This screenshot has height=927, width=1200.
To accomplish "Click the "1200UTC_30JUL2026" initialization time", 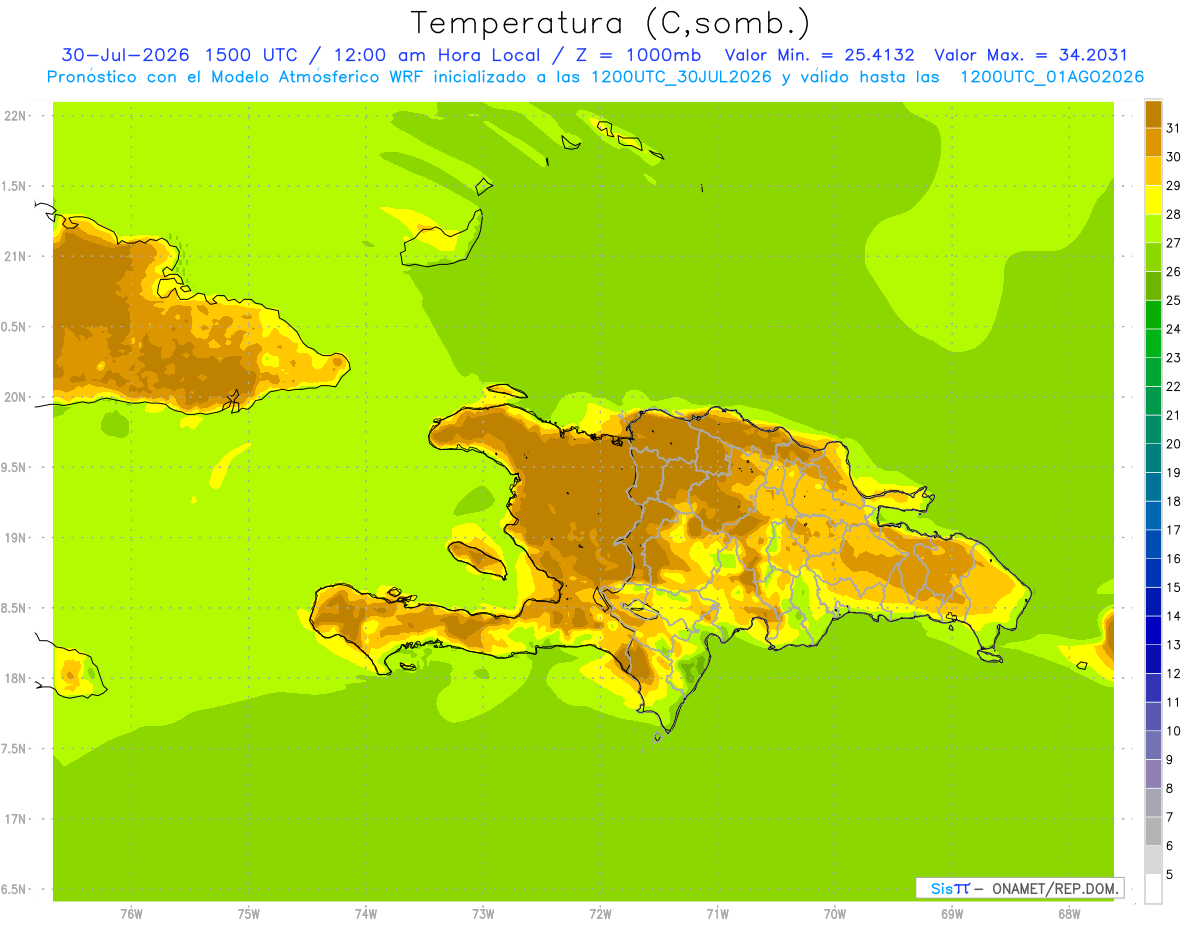I will (681, 76).
